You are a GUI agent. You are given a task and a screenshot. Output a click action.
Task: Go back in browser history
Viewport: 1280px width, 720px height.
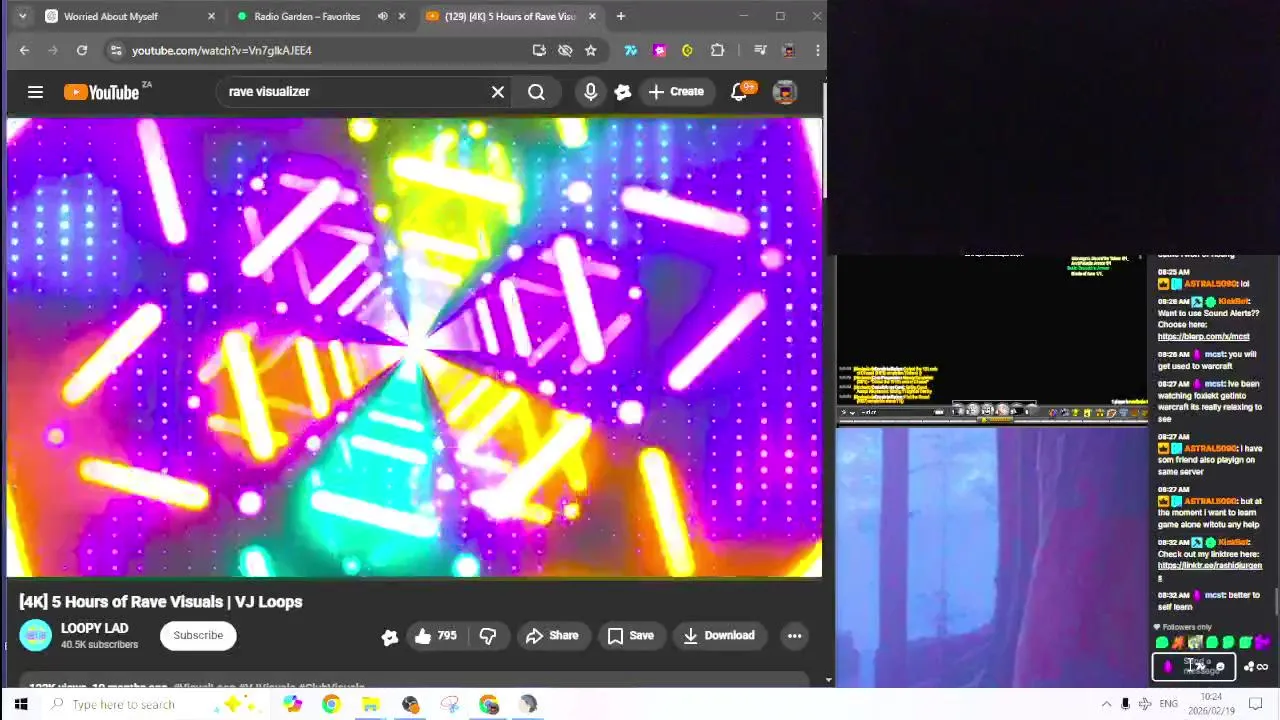pos(24,50)
